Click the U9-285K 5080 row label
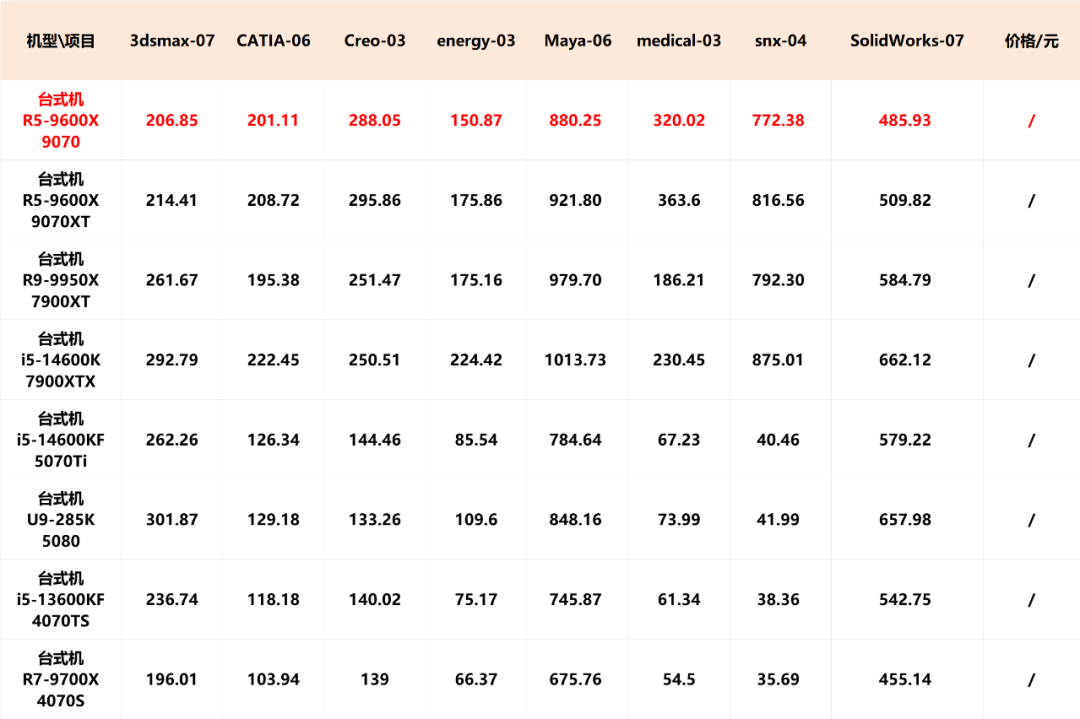Image resolution: width=1080 pixels, height=719 pixels. pyautogui.click(x=61, y=520)
